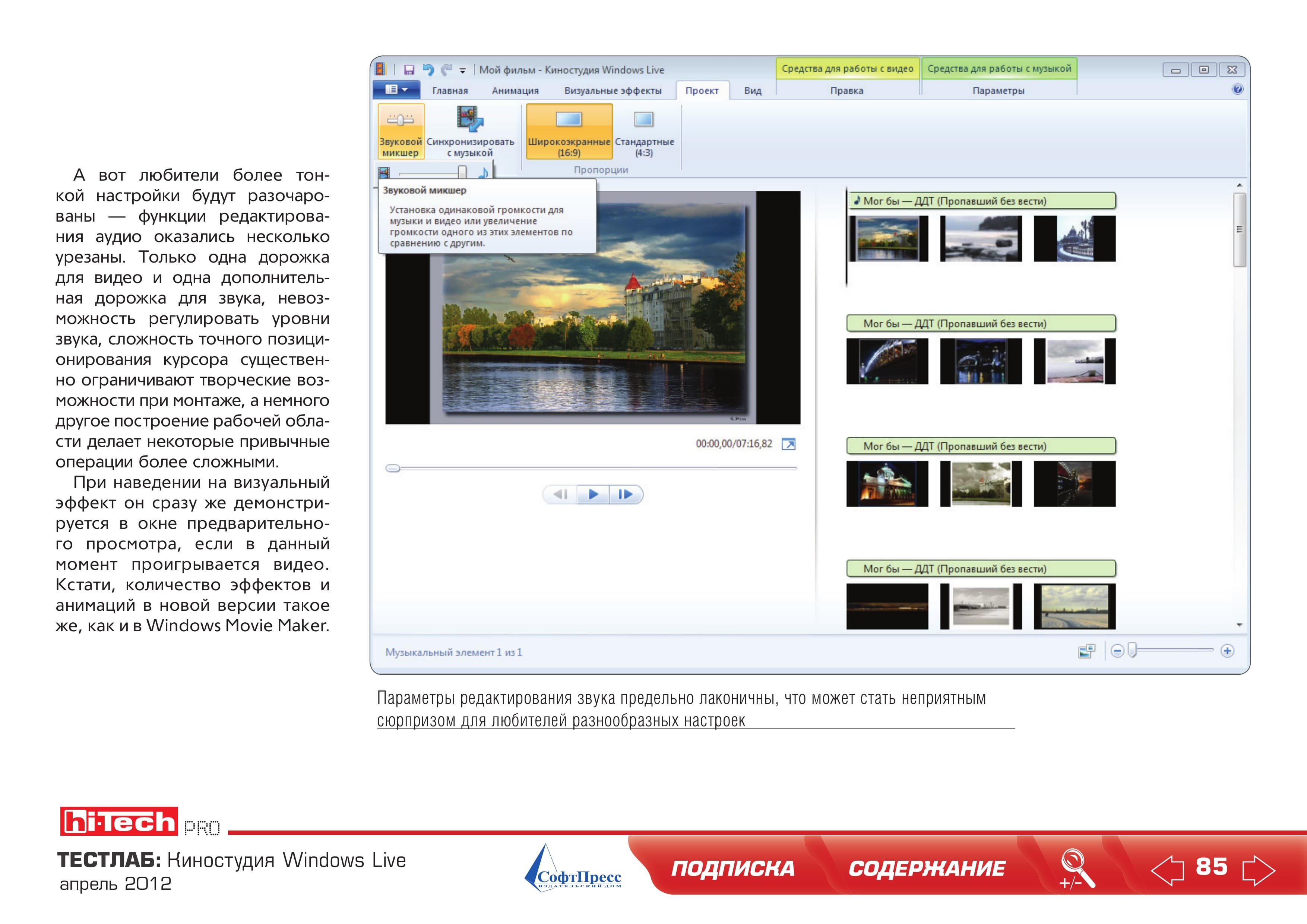1307x924 pixels.
Task: Click the Save icon in quick access toolbar
Action: coord(409,70)
